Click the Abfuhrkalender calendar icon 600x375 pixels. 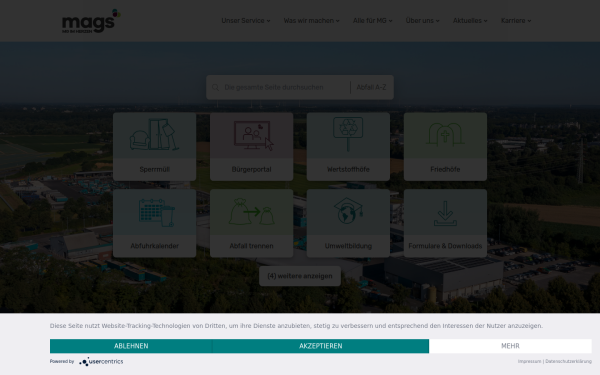pyautogui.click(x=157, y=212)
